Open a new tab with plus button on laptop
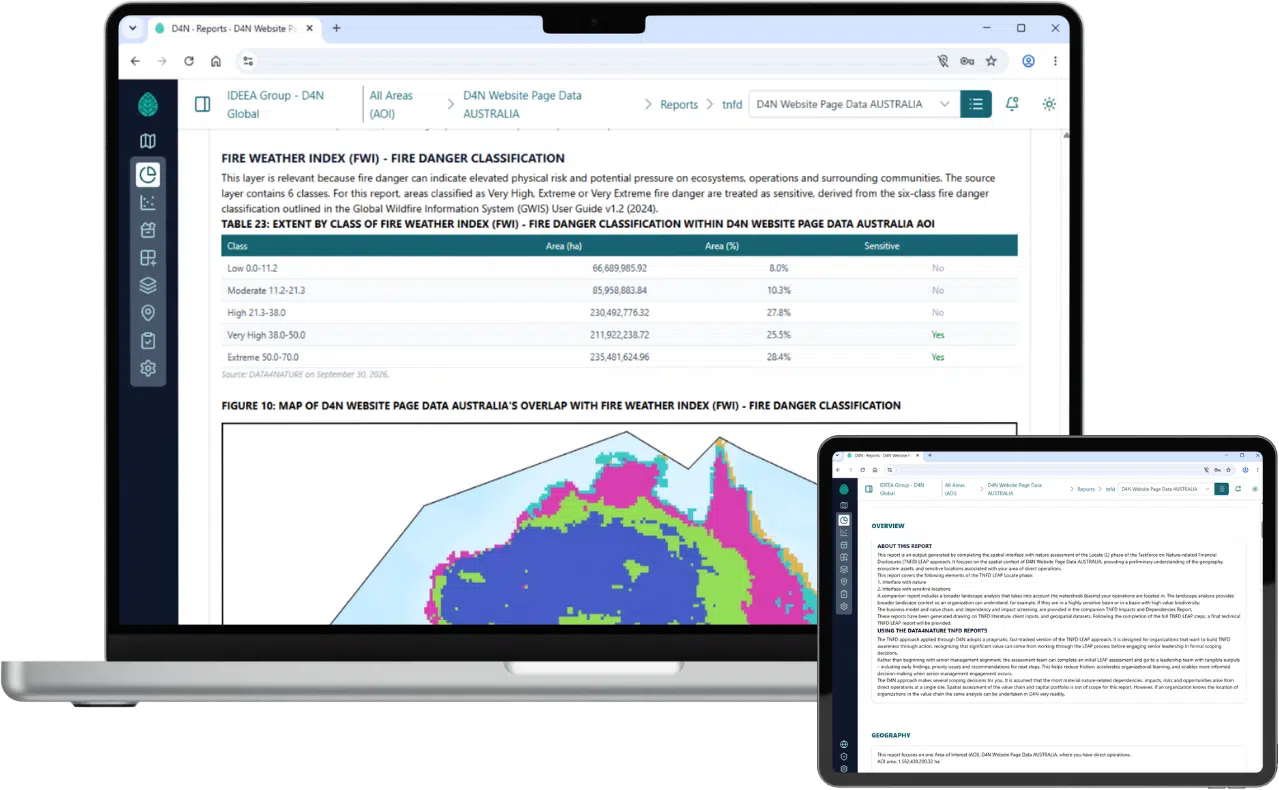Screen dimensions: 1279x790 point(336,28)
